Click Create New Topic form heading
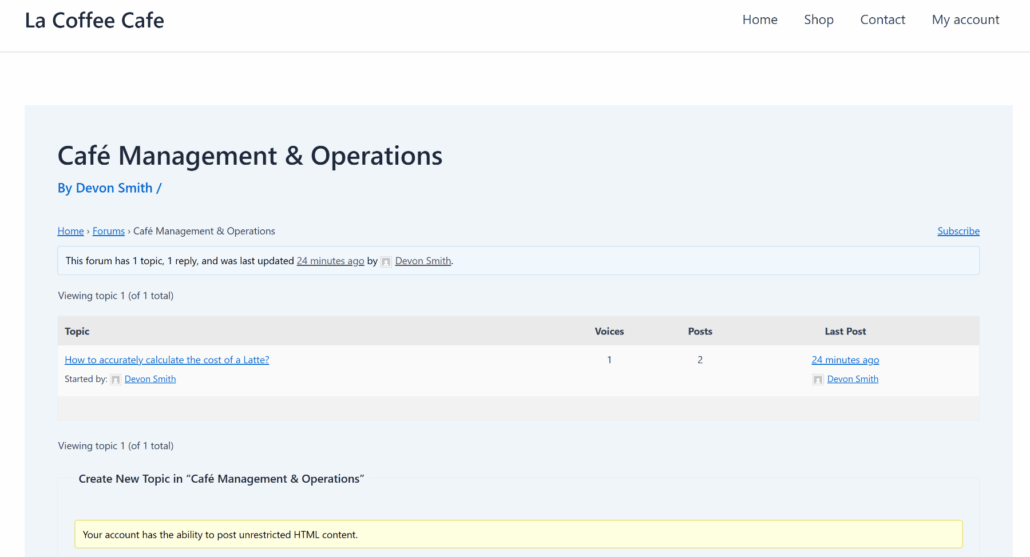Screen dimensions: 1030x557 221,479
